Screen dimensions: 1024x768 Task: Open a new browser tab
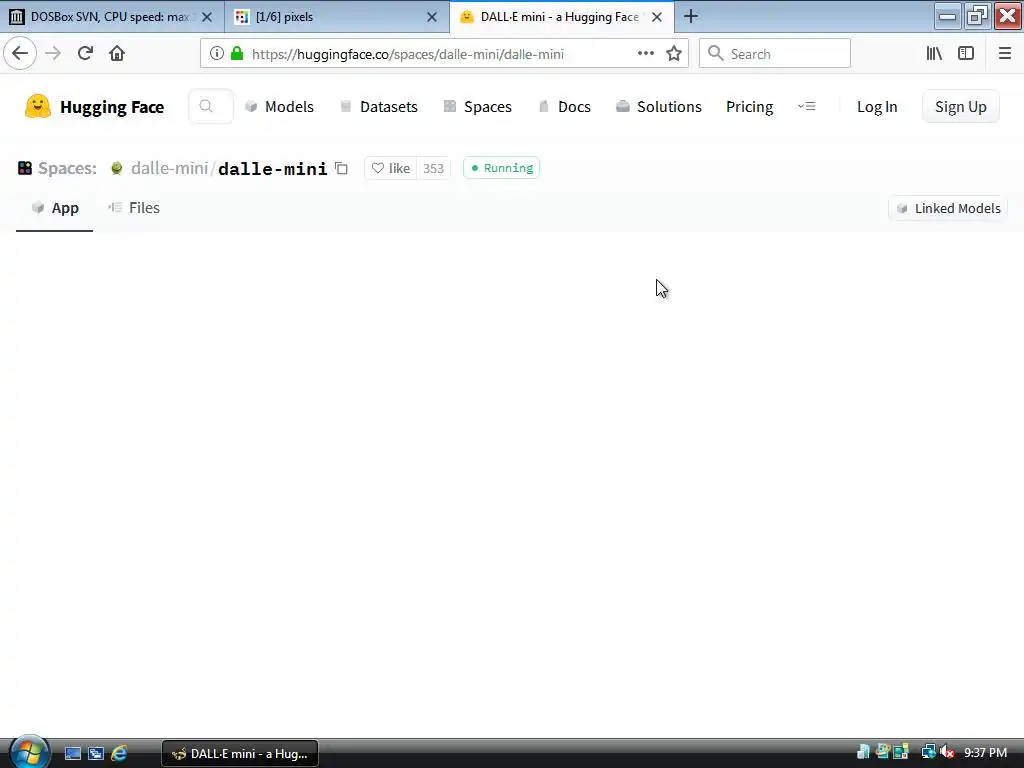click(x=691, y=16)
